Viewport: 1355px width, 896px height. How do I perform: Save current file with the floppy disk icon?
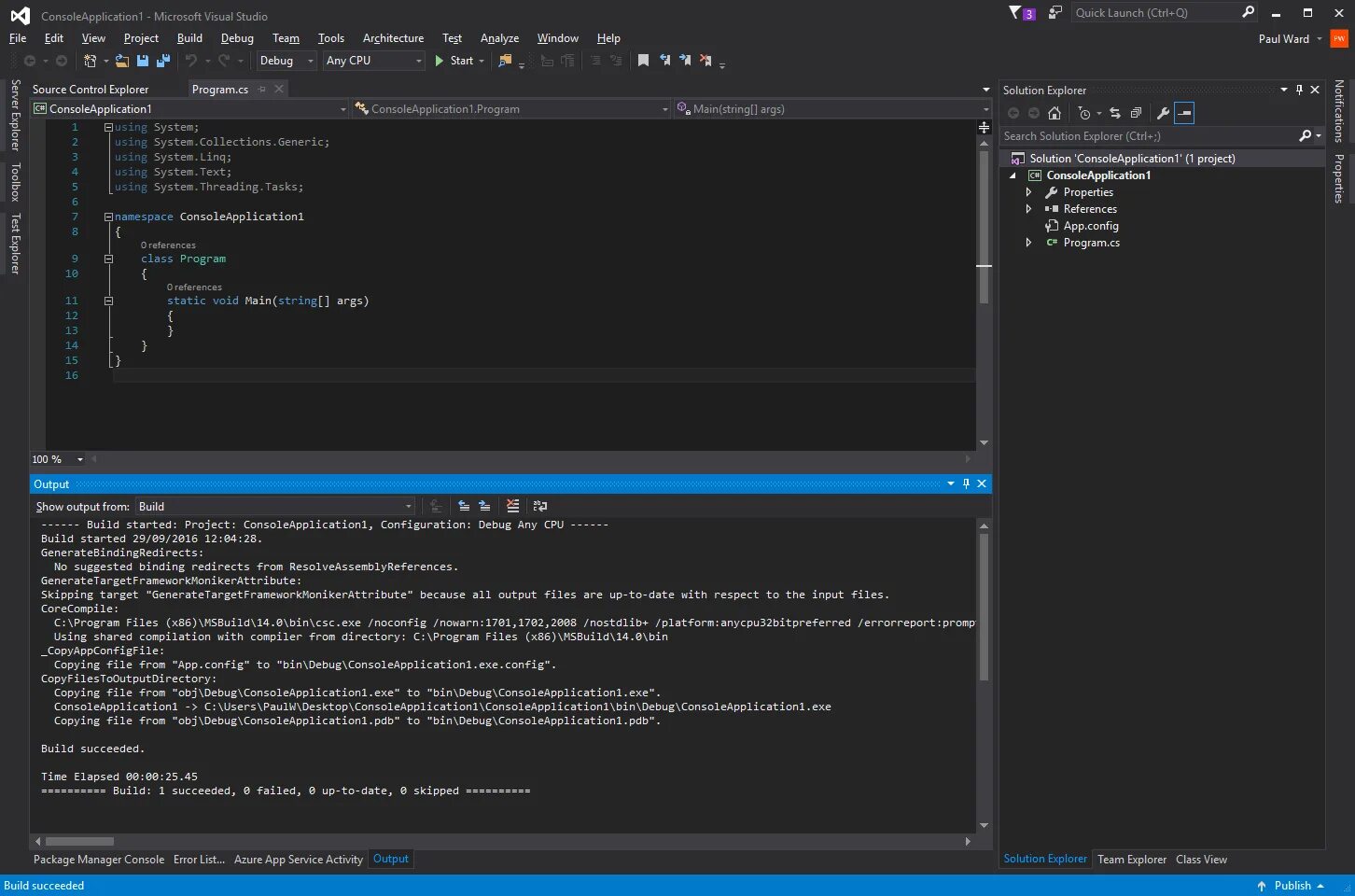click(143, 61)
